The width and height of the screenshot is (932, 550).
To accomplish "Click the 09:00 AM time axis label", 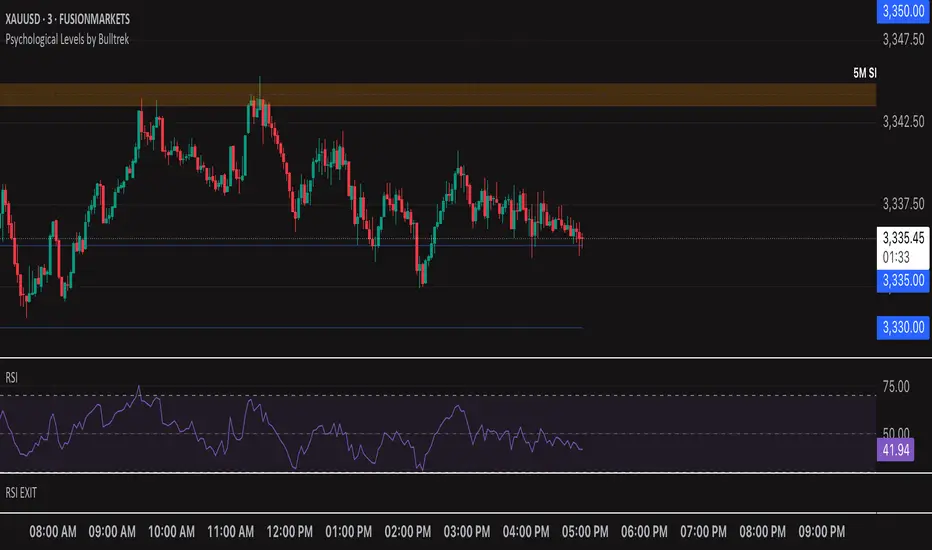I will pyautogui.click(x=112, y=532).
